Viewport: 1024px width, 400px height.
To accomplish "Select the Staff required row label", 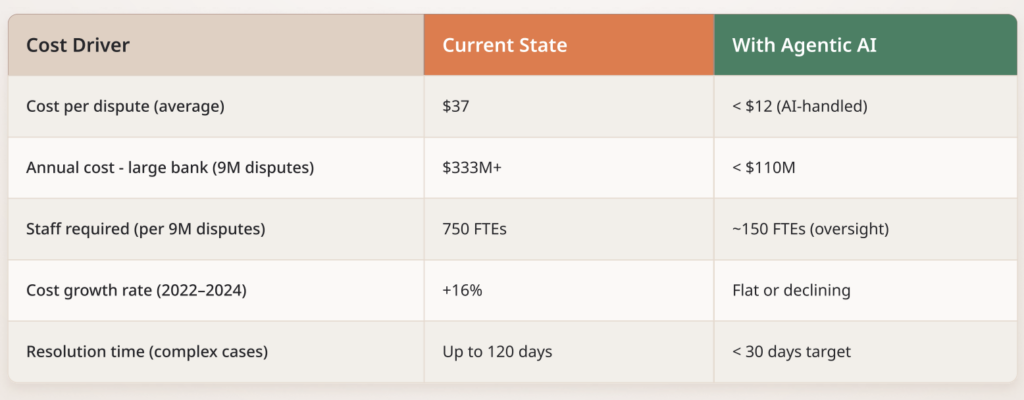I will pos(145,229).
